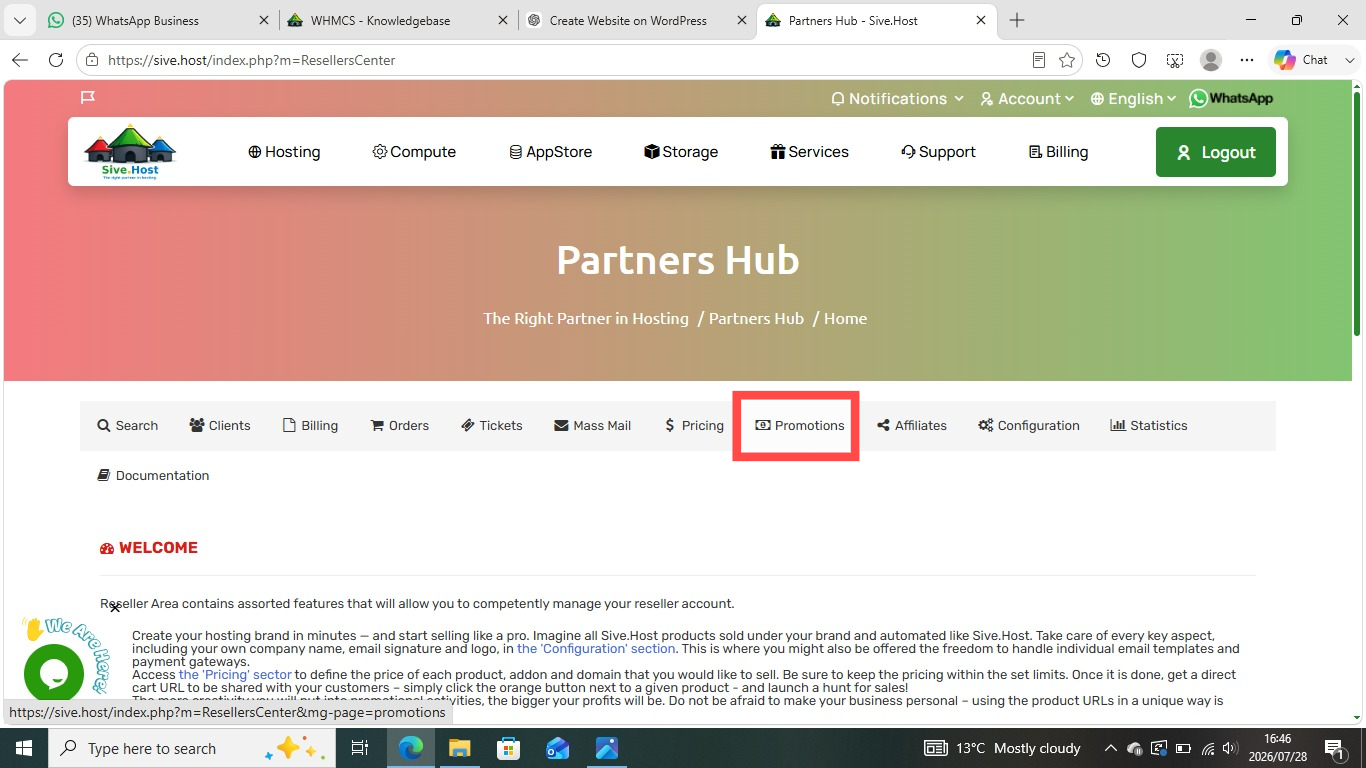Screen dimensions: 1366x768
Task: Open the volume icon in system tray
Action: click(x=1231, y=748)
